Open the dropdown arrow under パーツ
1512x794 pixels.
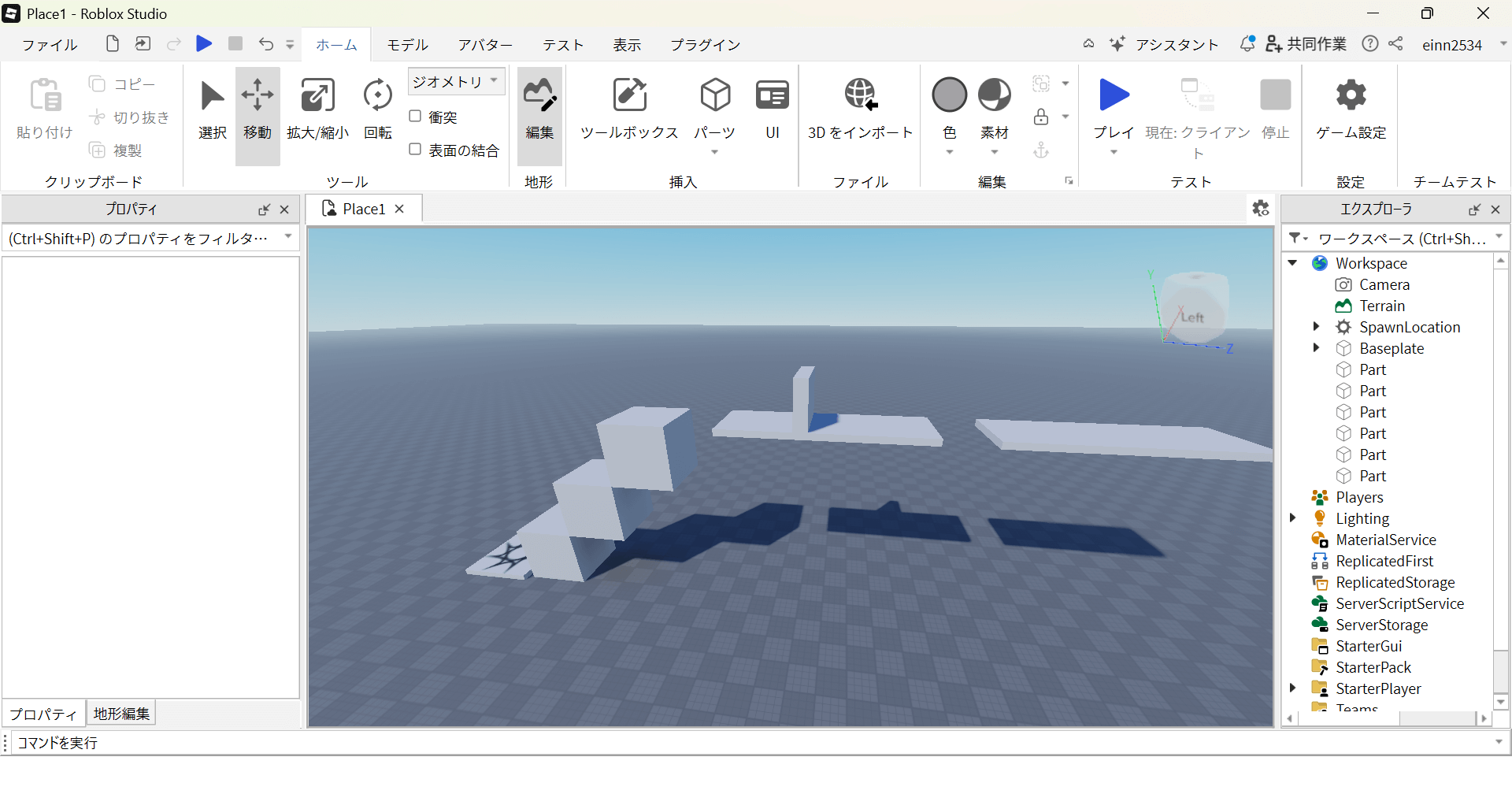click(715, 152)
